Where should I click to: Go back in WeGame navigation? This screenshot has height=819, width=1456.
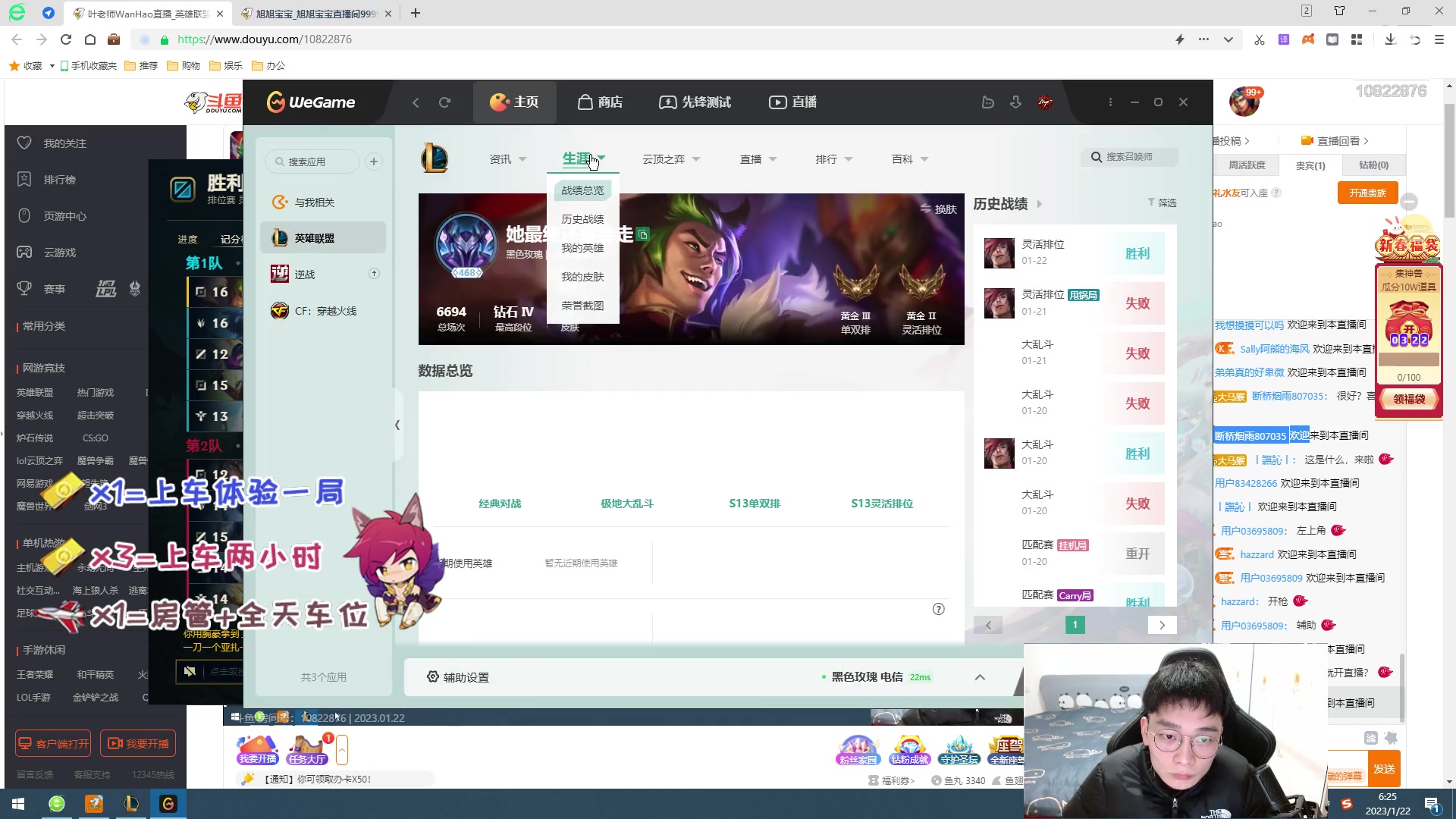[416, 102]
